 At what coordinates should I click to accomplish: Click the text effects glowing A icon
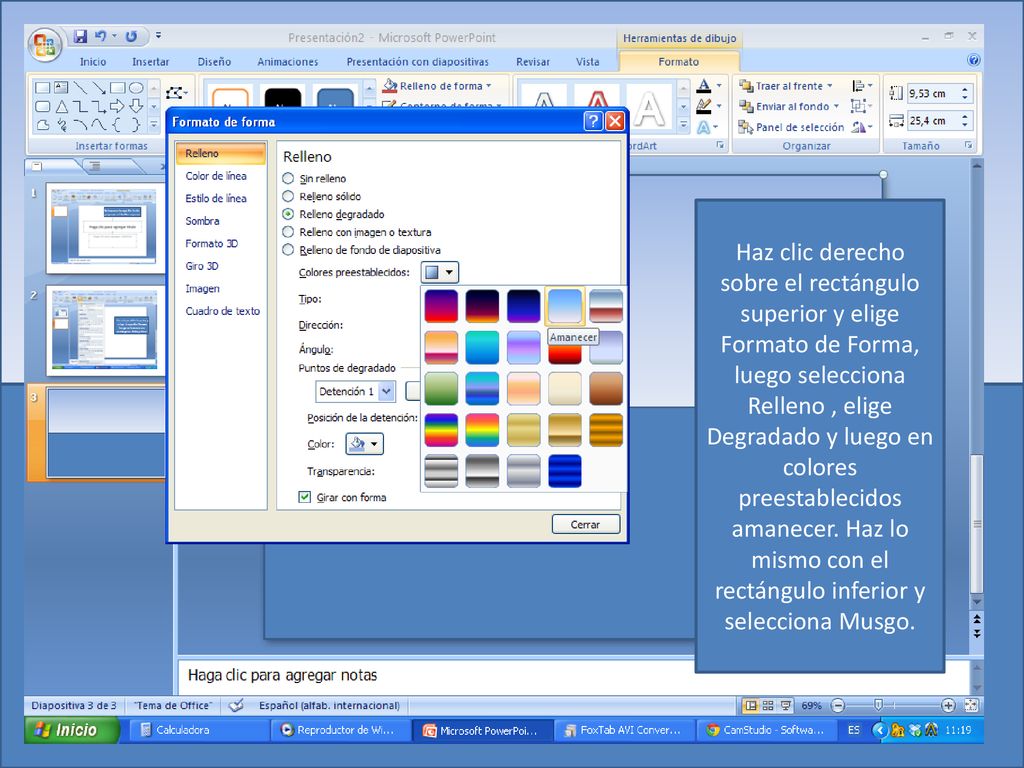click(703, 127)
